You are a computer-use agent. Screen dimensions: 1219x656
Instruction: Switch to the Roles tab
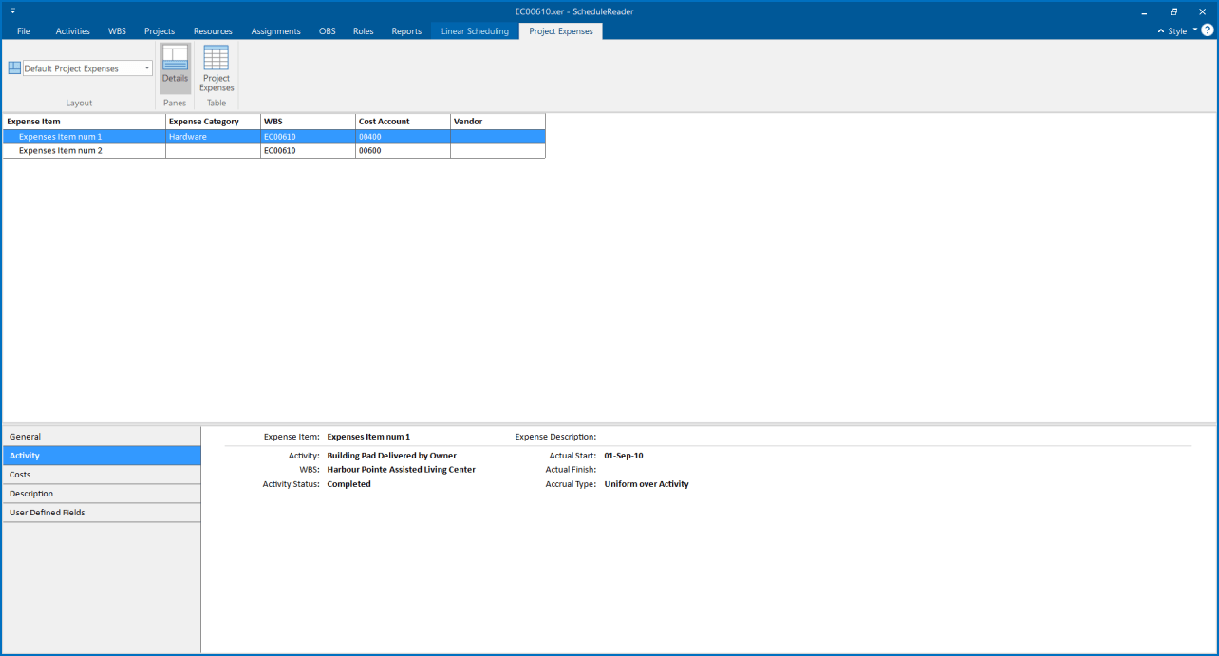tap(363, 31)
